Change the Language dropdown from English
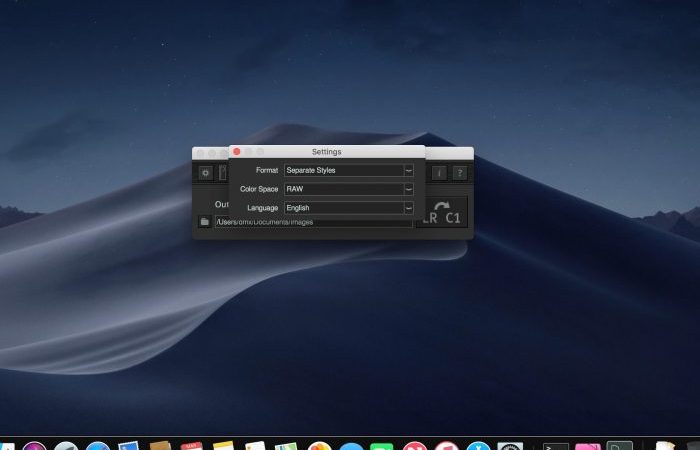This screenshot has height=450, width=700. point(349,208)
